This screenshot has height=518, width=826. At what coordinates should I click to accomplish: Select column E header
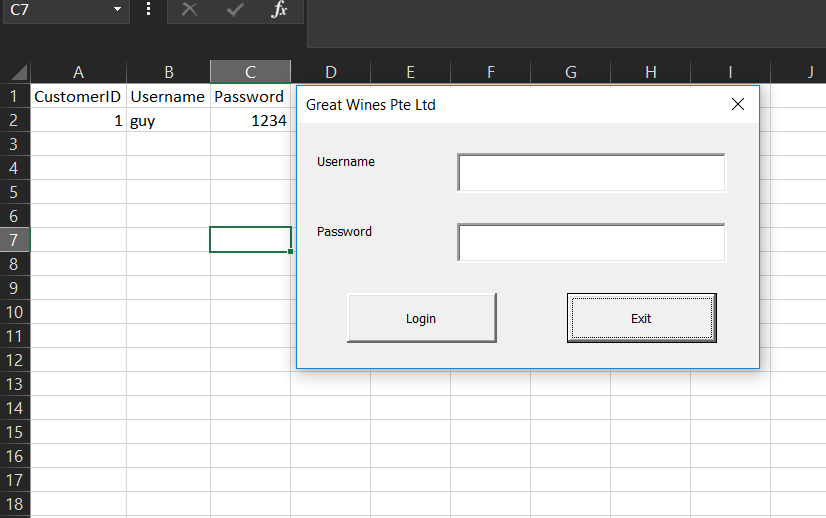[410, 72]
